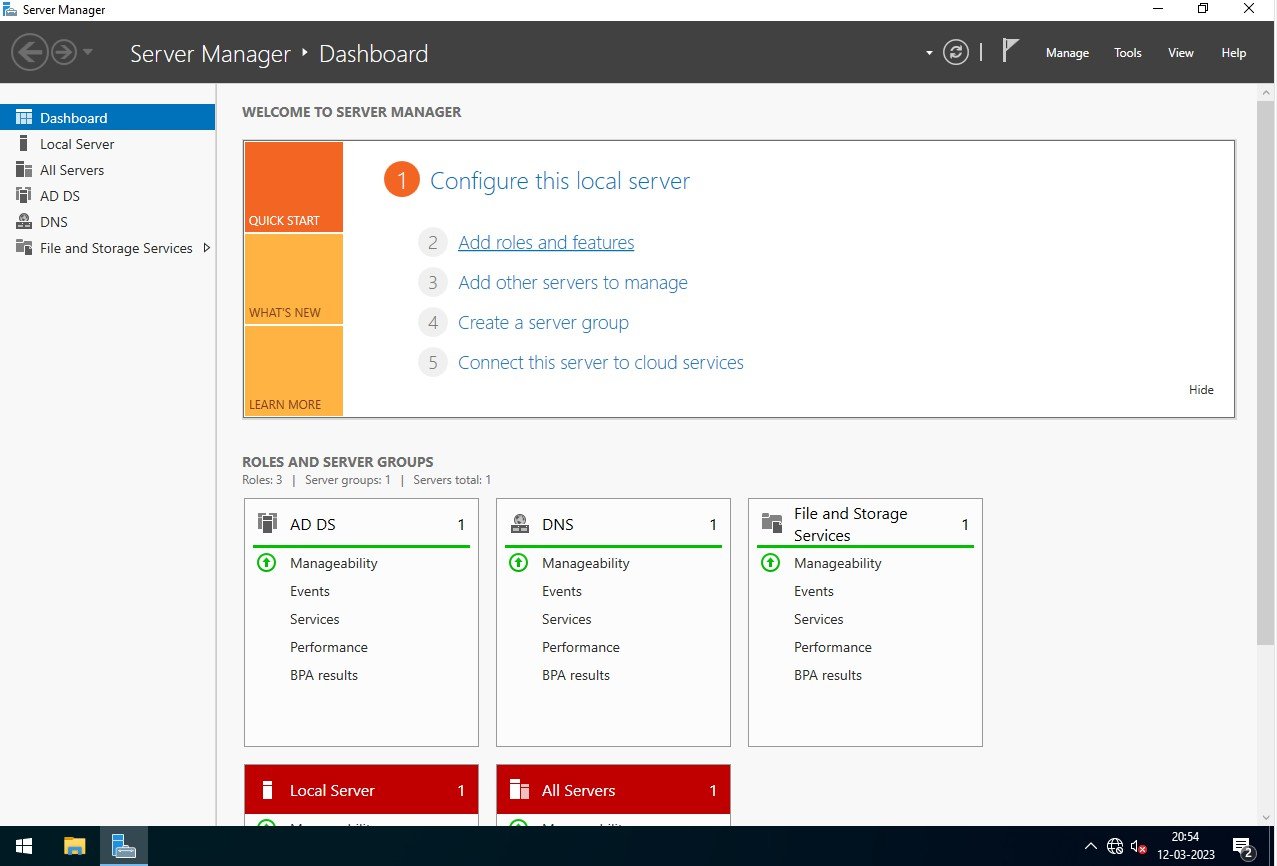Click File and Storage Services tile icon
1277x866 pixels.
(x=771, y=523)
